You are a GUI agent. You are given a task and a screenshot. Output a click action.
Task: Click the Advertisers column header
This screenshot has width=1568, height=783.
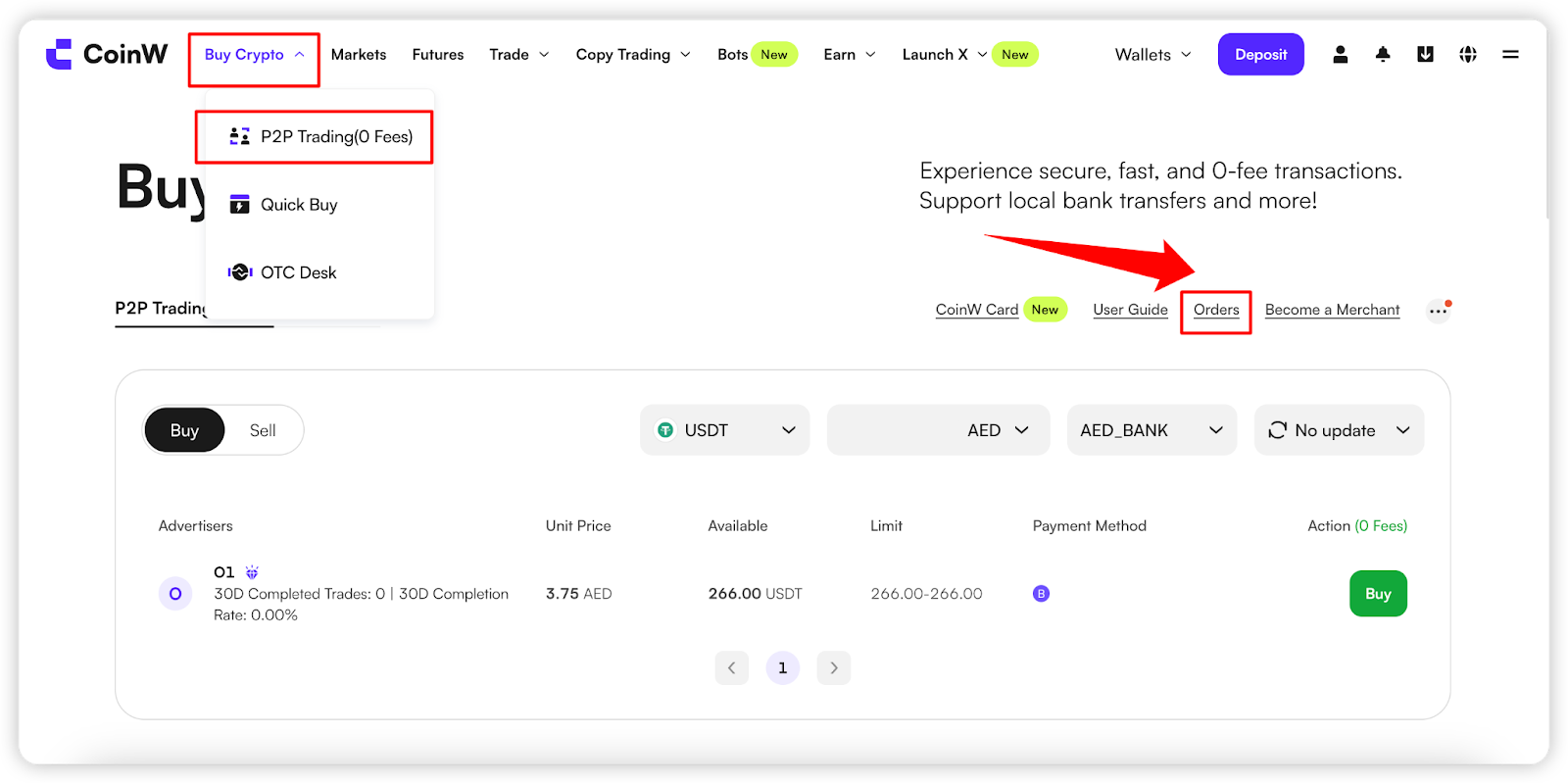click(x=195, y=526)
